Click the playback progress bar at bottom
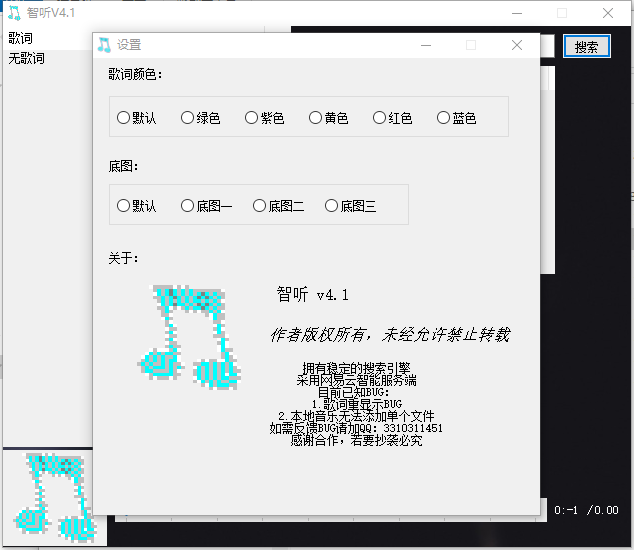 click(x=330, y=518)
